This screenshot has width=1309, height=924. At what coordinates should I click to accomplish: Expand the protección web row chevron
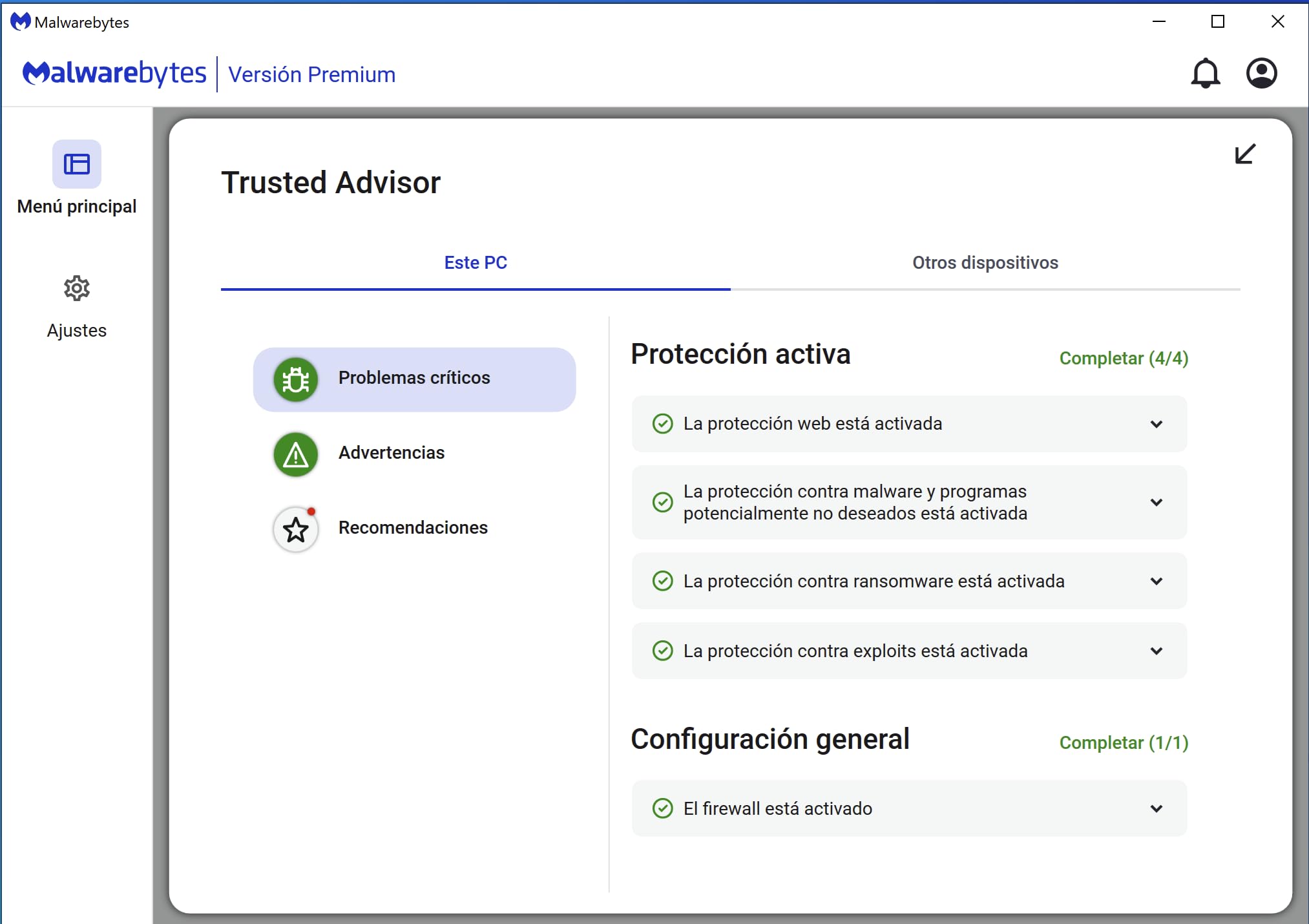pos(1157,424)
